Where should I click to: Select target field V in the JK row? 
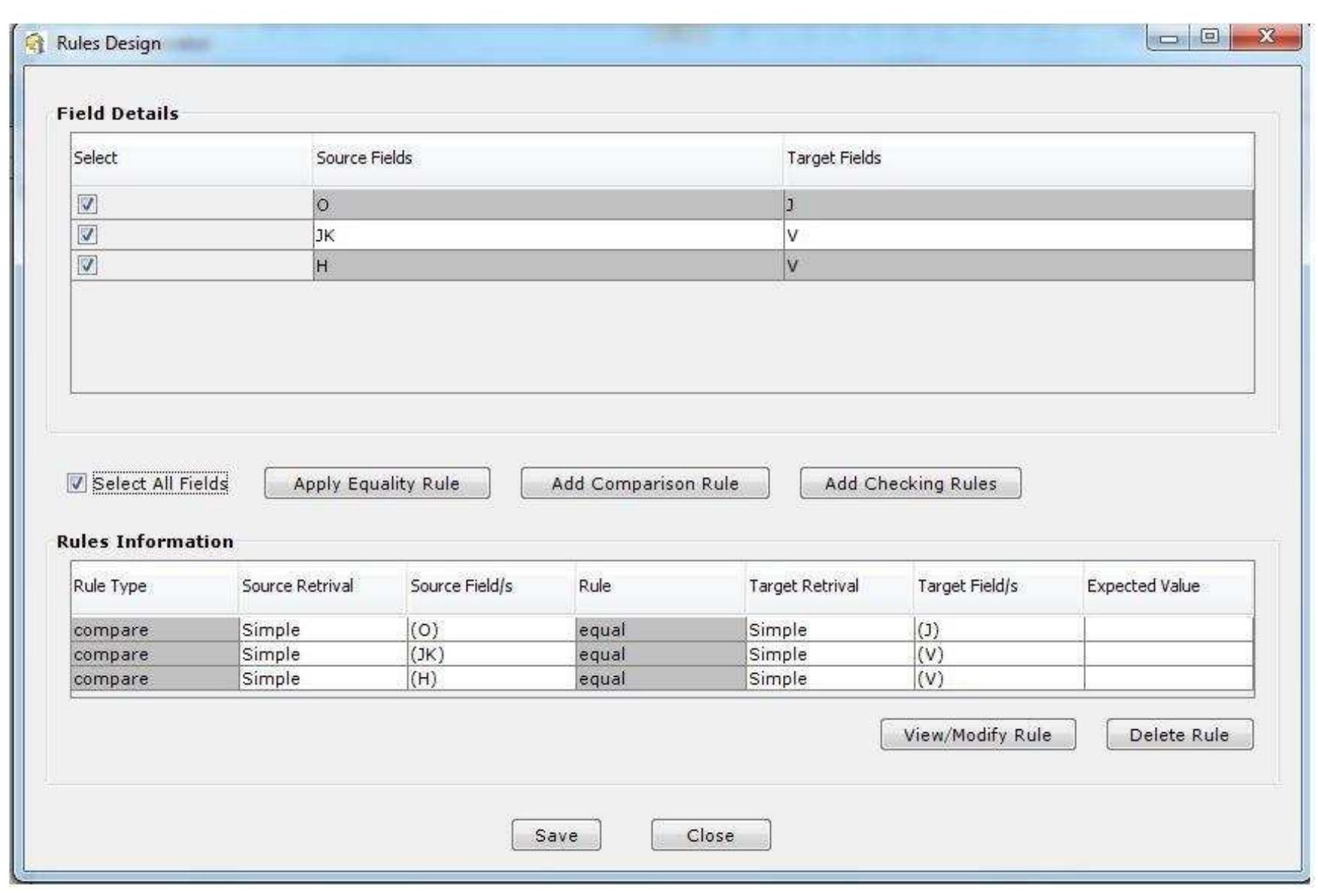pos(1018,235)
